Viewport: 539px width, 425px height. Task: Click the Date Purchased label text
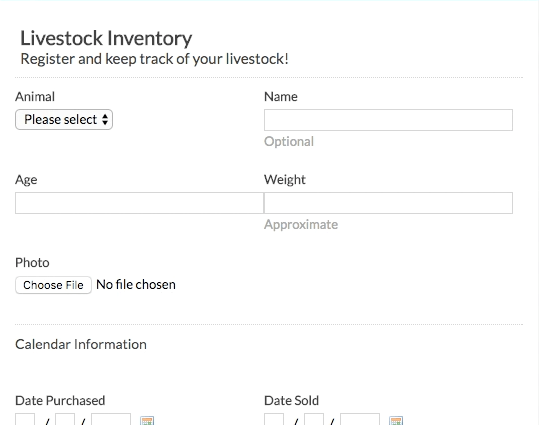click(x=60, y=401)
